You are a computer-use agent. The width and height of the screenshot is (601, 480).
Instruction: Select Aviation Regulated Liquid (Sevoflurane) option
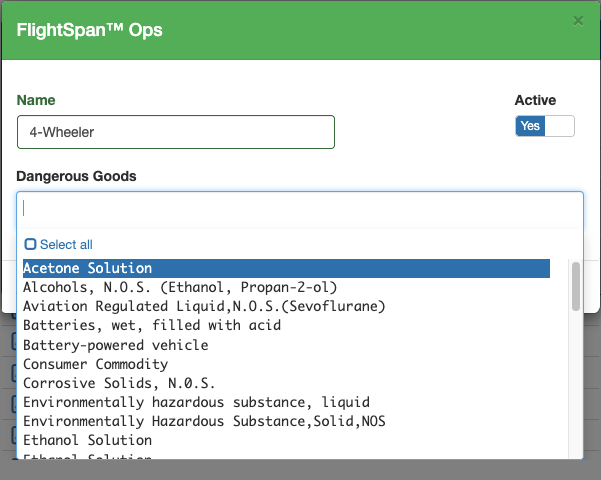point(286,306)
